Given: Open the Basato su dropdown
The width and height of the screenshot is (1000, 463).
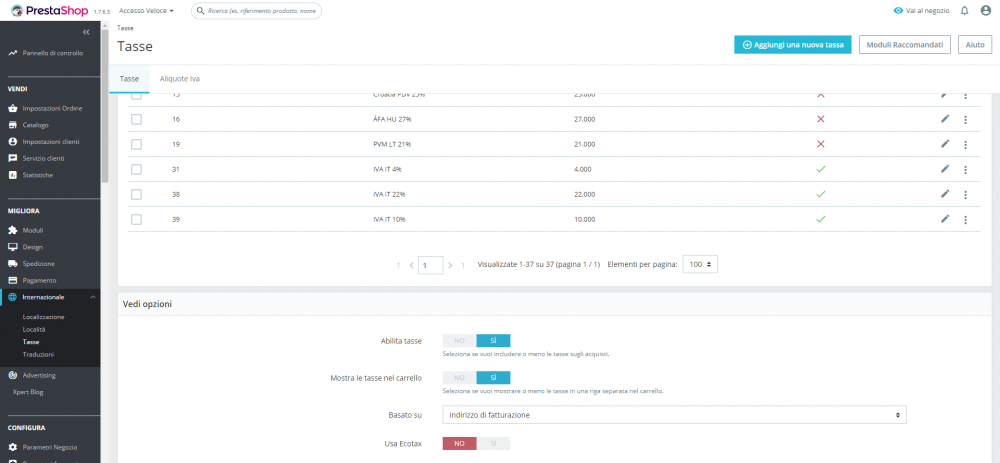Looking at the screenshot, I should 674,415.
